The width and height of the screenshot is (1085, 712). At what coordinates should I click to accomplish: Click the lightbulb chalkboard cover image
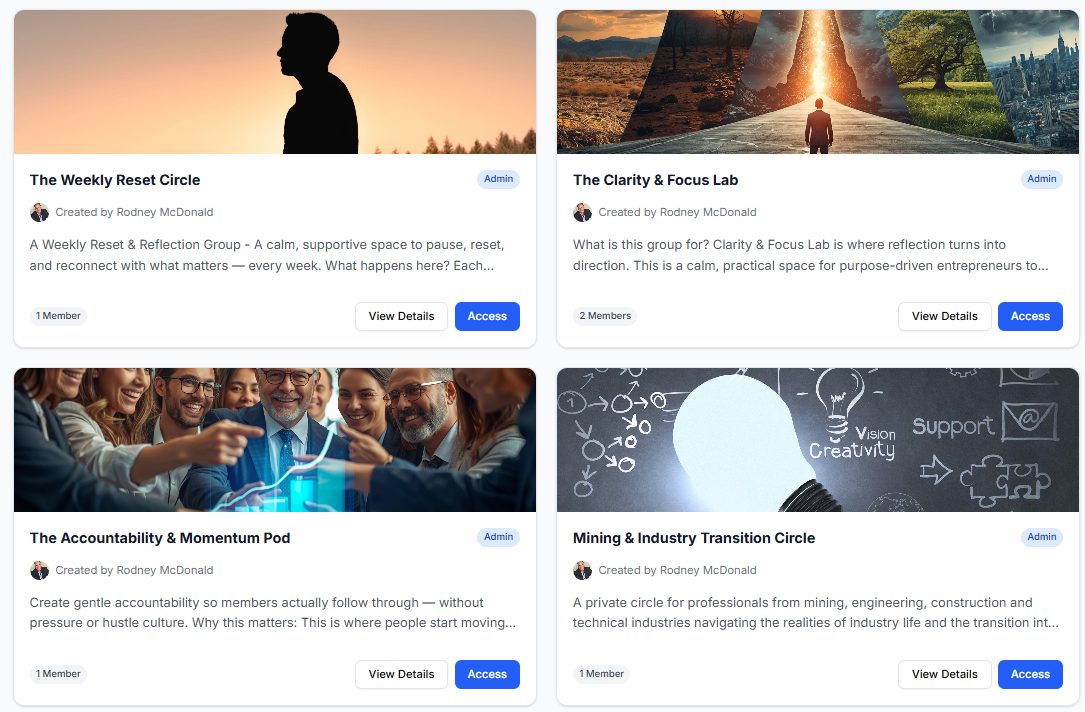pos(818,440)
